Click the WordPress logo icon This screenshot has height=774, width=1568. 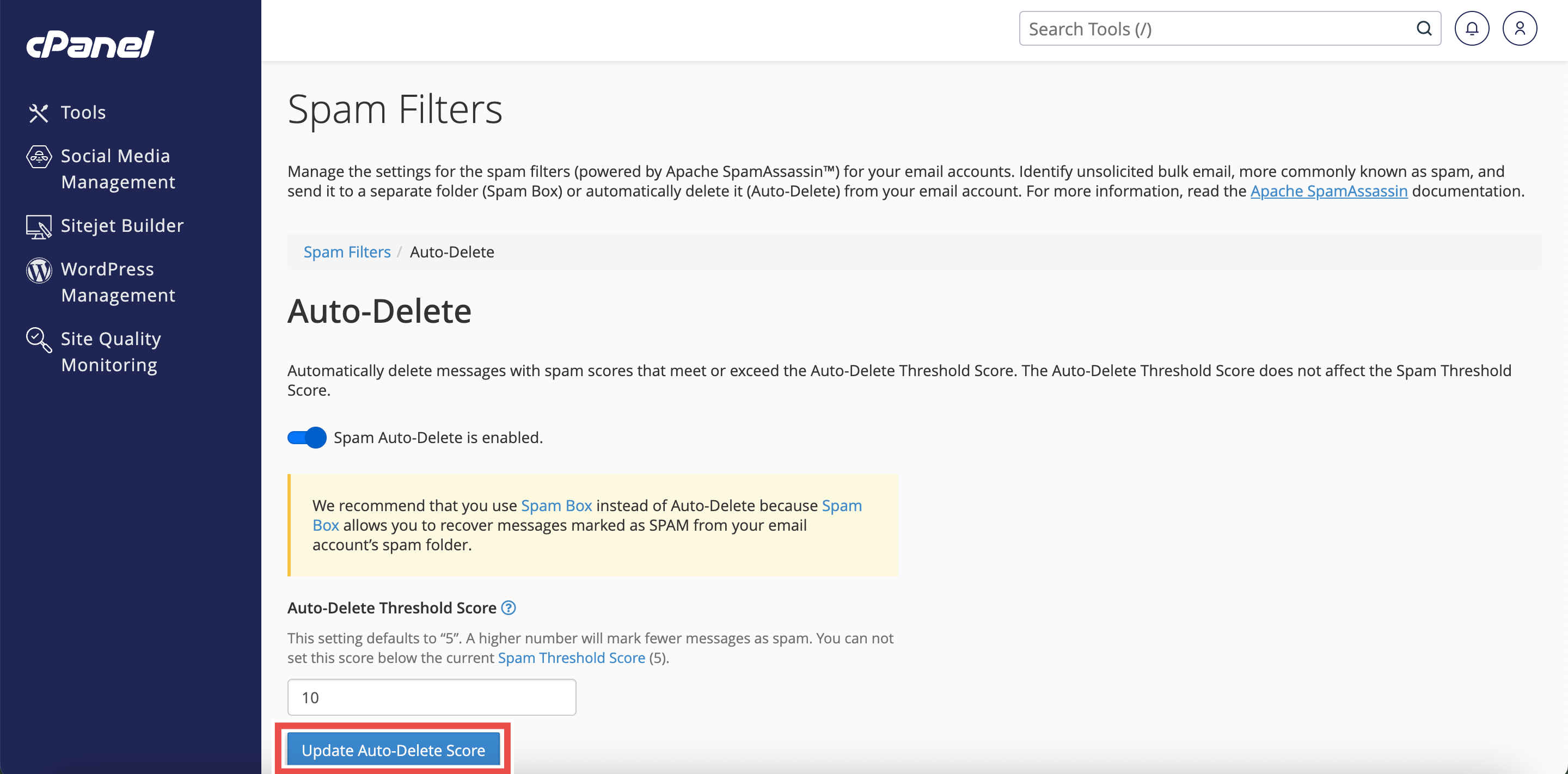(x=38, y=270)
